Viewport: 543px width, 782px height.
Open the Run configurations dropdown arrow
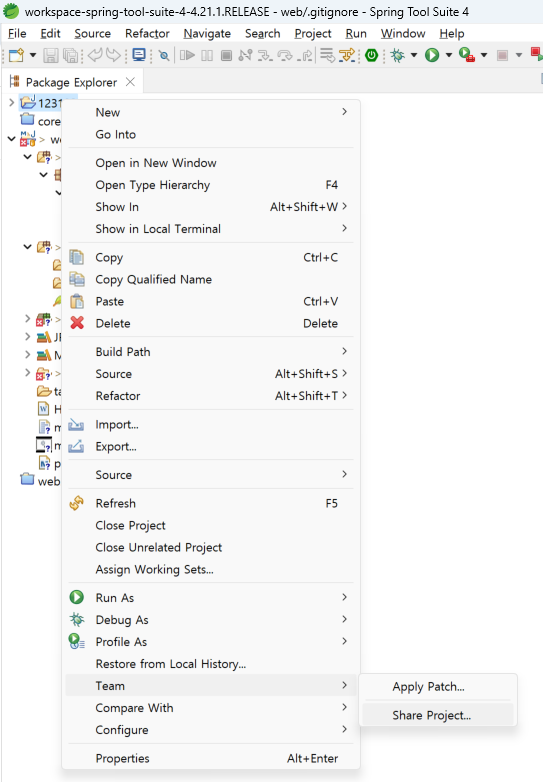click(x=449, y=55)
